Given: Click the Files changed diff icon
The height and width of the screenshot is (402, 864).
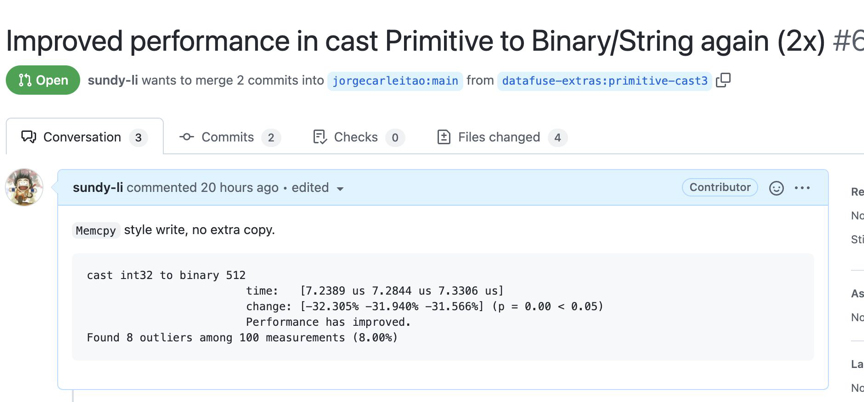Looking at the screenshot, I should [x=444, y=137].
